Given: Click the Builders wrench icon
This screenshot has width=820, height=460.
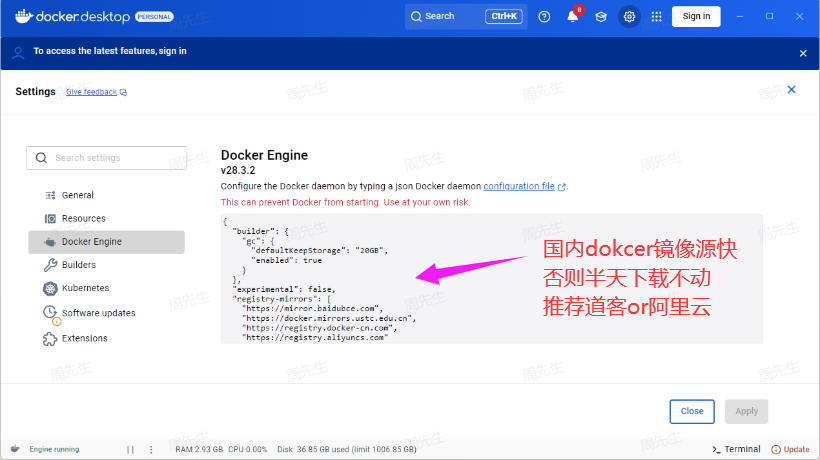Looking at the screenshot, I should 50,265.
